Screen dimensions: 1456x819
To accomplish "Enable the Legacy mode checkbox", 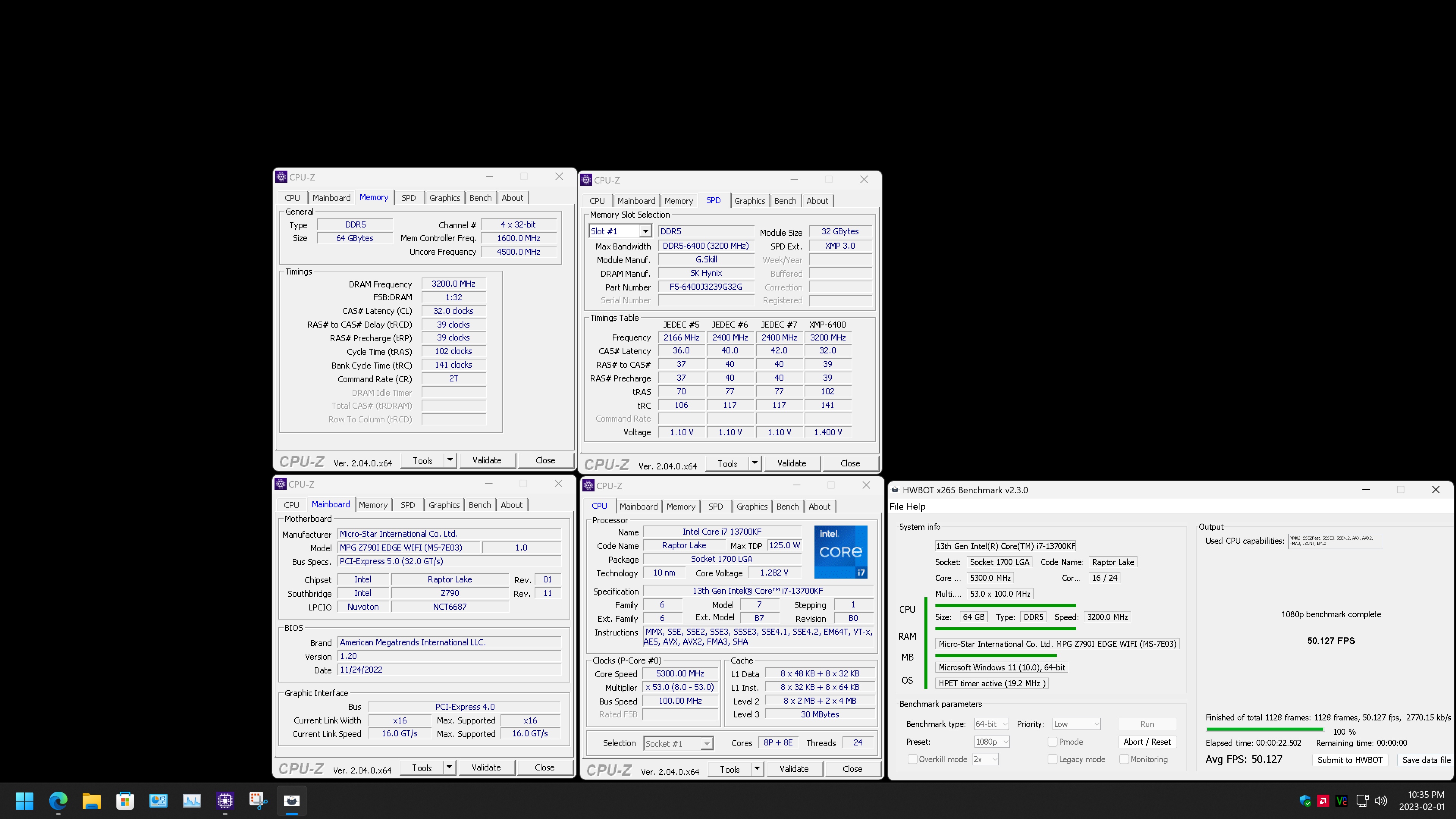I will tap(1052, 759).
